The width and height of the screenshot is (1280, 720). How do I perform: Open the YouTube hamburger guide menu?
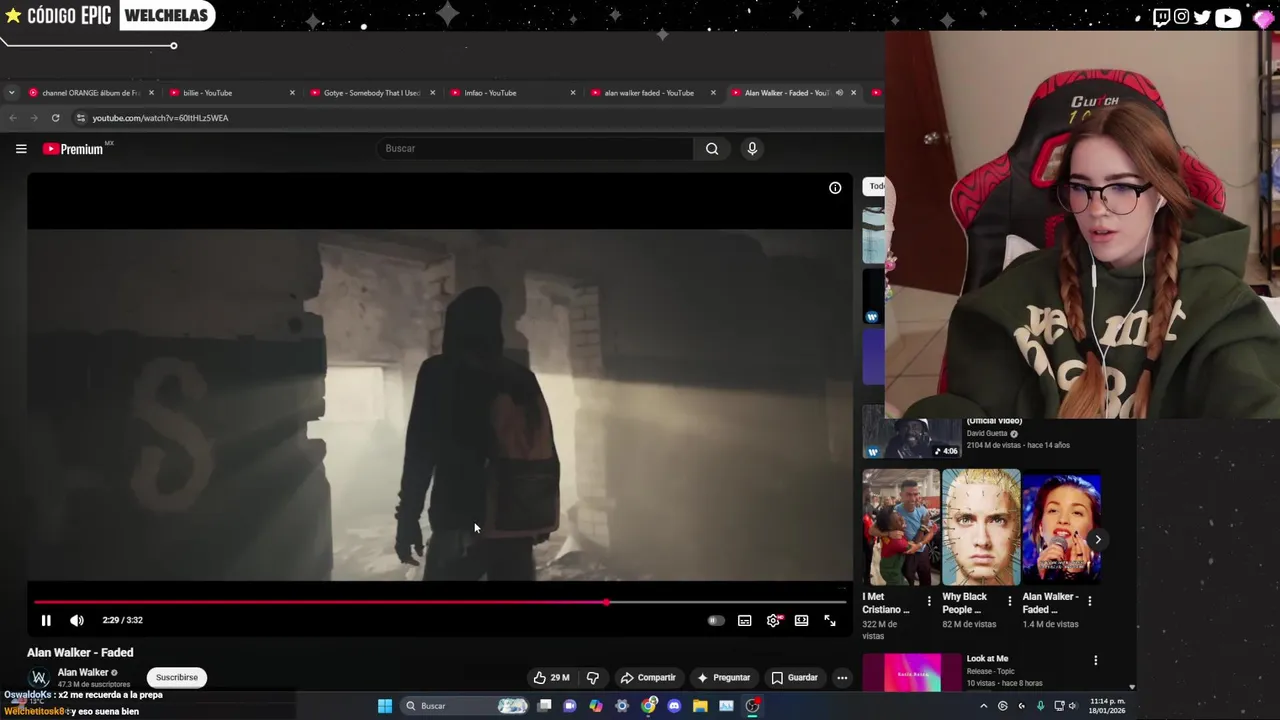(x=21, y=149)
